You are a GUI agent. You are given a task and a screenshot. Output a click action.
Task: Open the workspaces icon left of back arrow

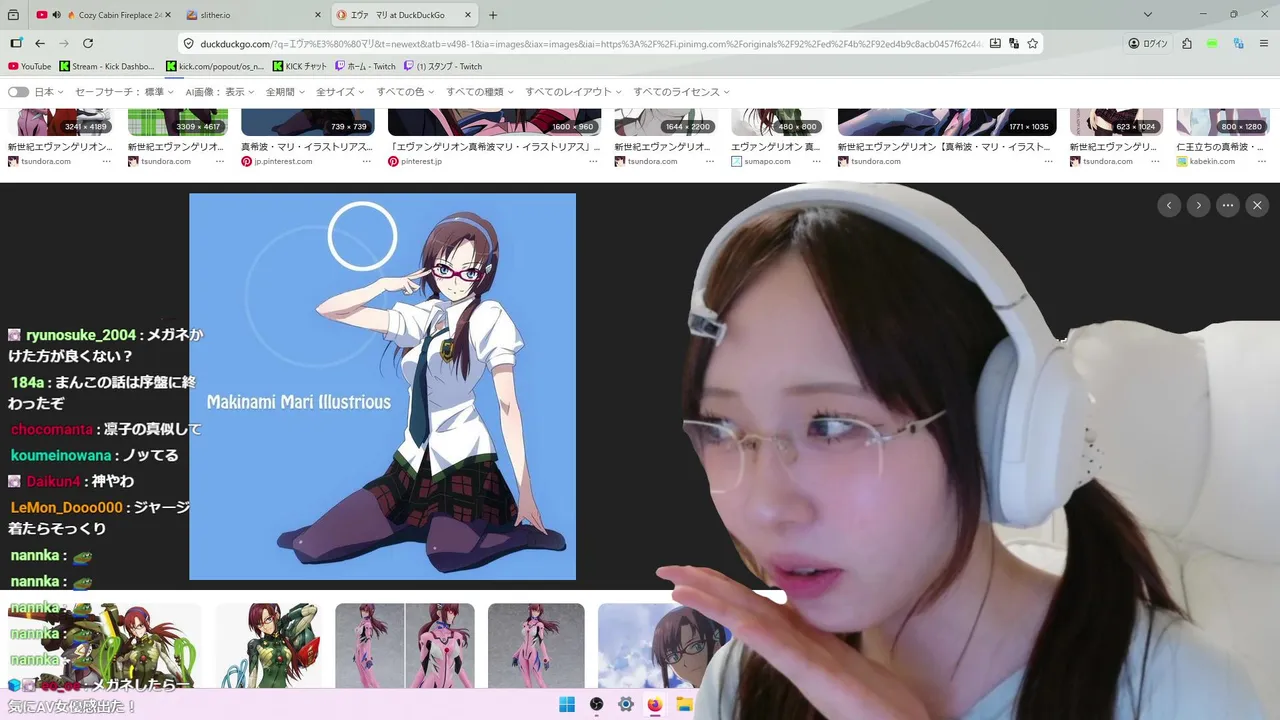tap(16, 43)
